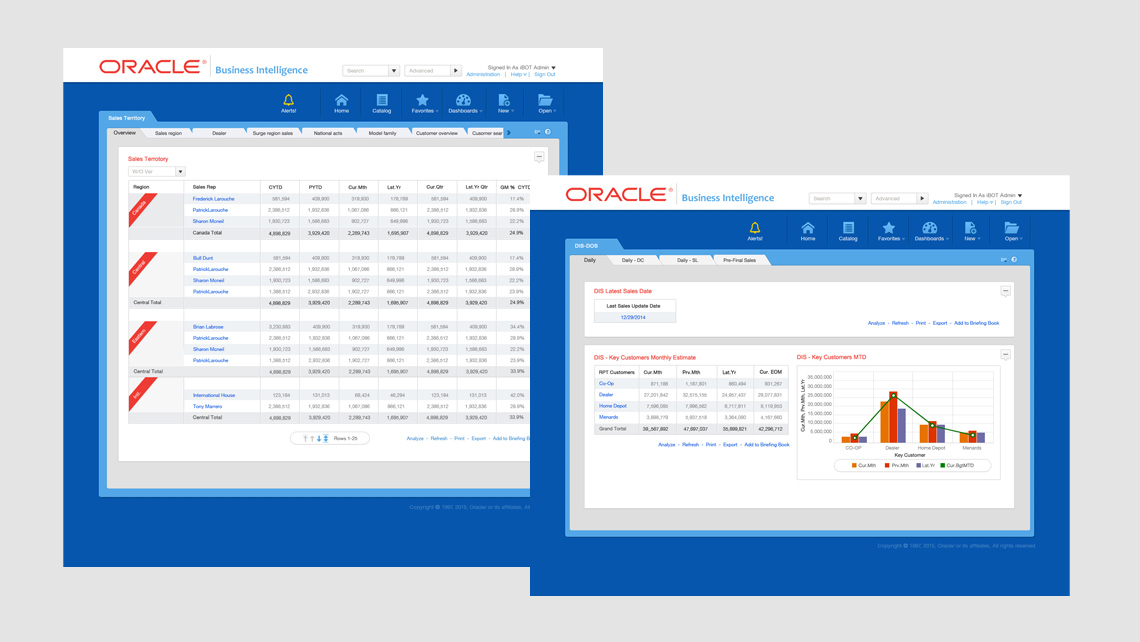Click the Alerts bell in Sales Territory window
This screenshot has width=1140, height=642.
tap(289, 101)
